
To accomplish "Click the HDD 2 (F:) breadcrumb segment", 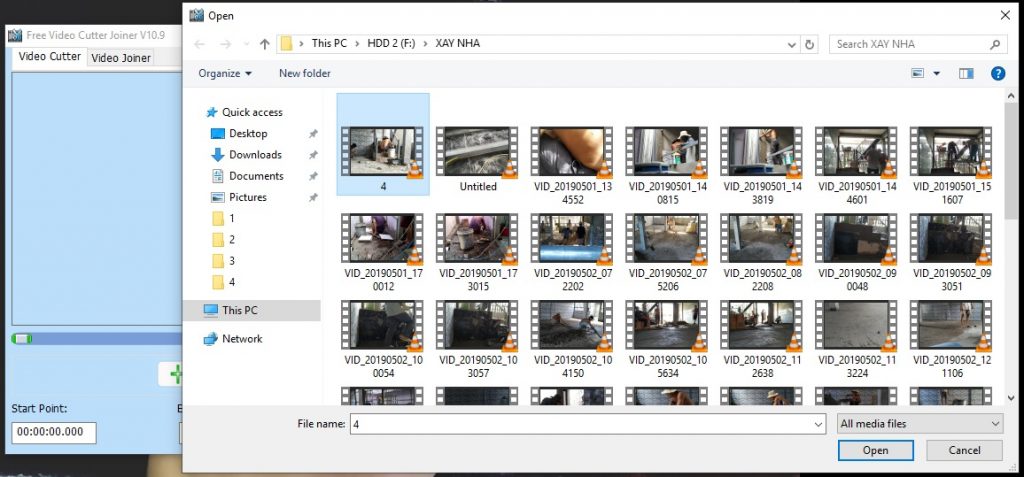I will [391, 44].
